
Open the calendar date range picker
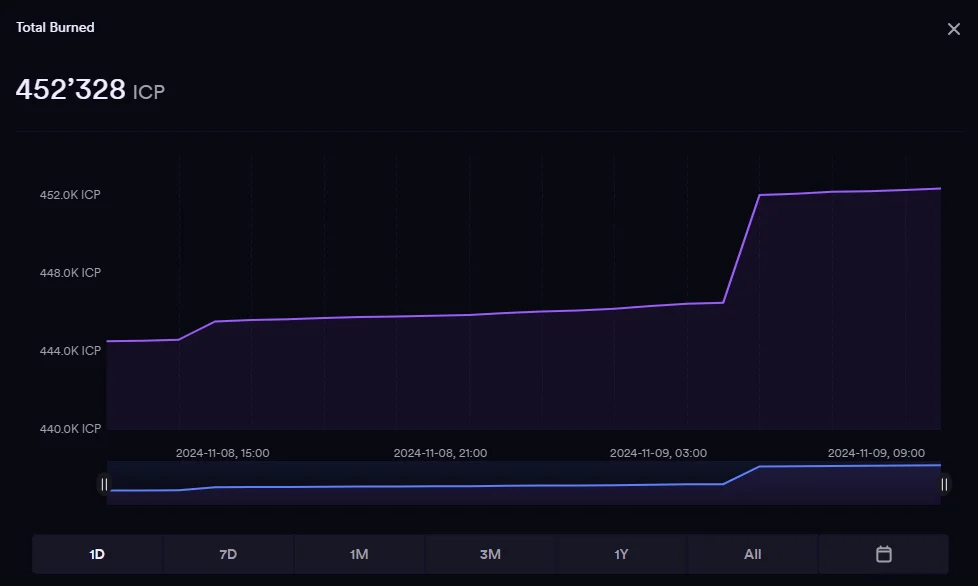click(x=883, y=554)
